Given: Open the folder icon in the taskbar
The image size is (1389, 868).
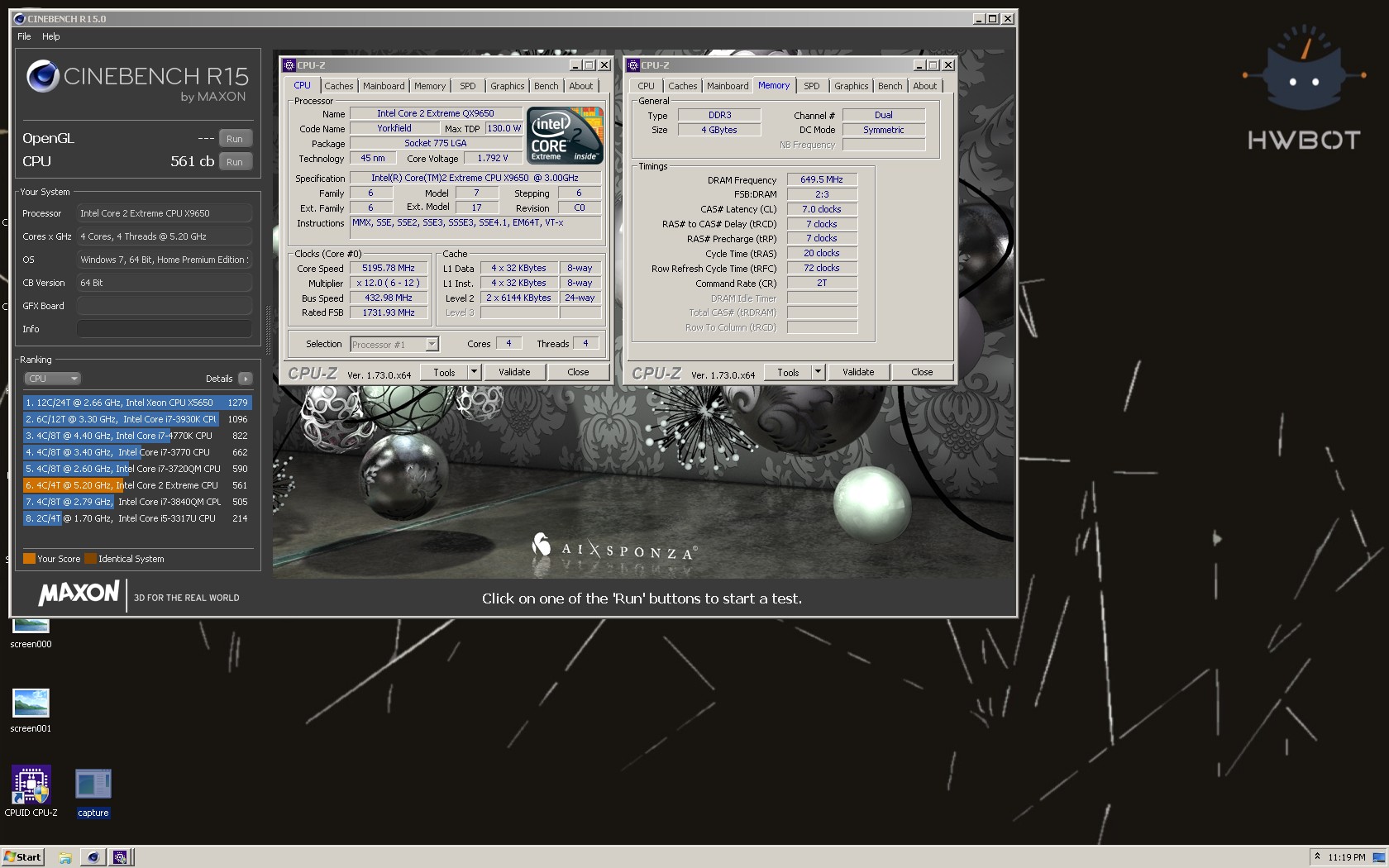Looking at the screenshot, I should point(65,857).
